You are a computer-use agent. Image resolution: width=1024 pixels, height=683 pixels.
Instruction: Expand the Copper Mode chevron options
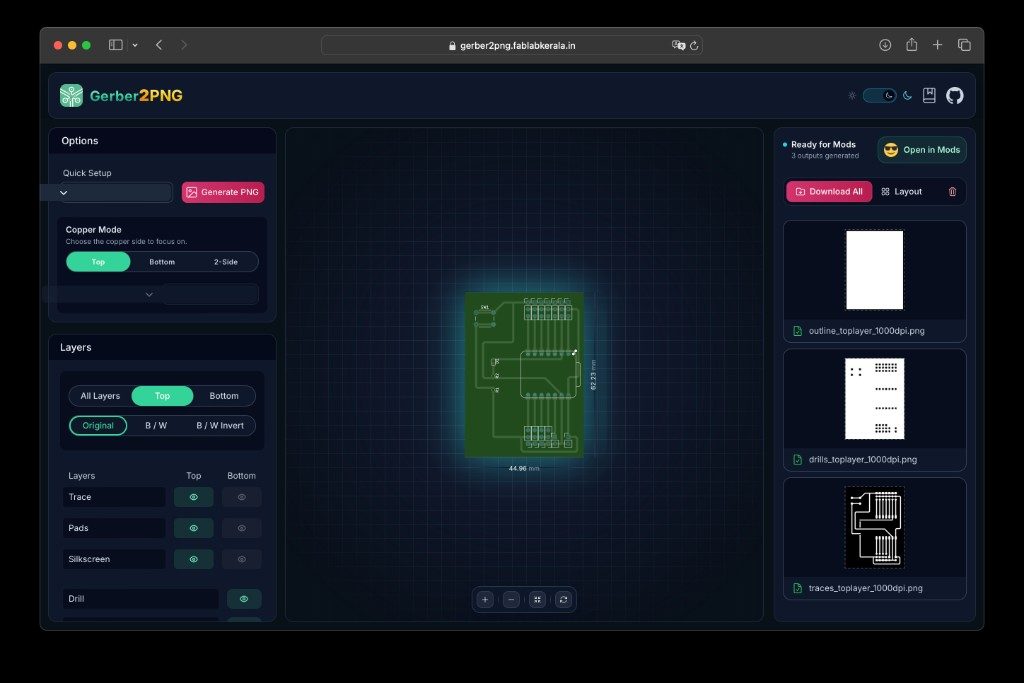(x=149, y=294)
